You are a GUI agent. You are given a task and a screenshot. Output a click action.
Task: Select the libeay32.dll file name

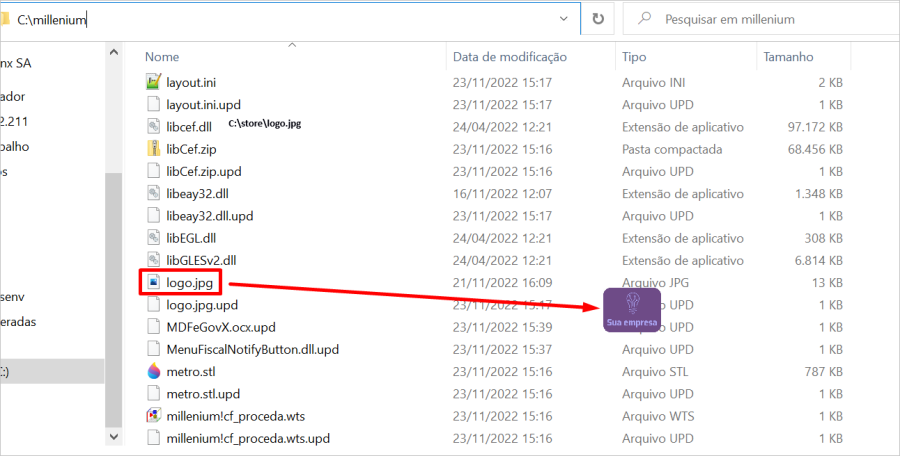pyautogui.click(x=197, y=194)
